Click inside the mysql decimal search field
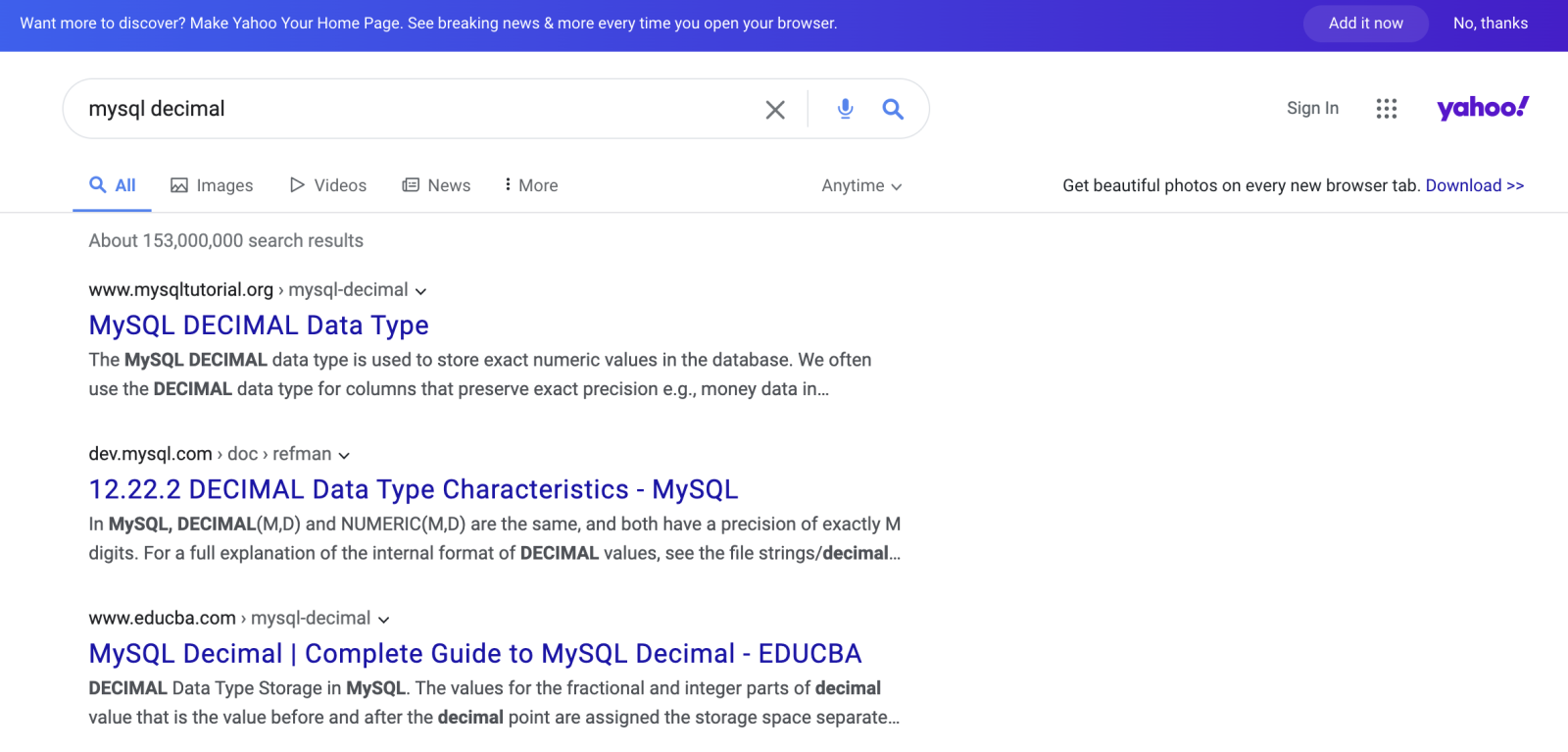This screenshot has height=752, width=1568. click(x=412, y=109)
